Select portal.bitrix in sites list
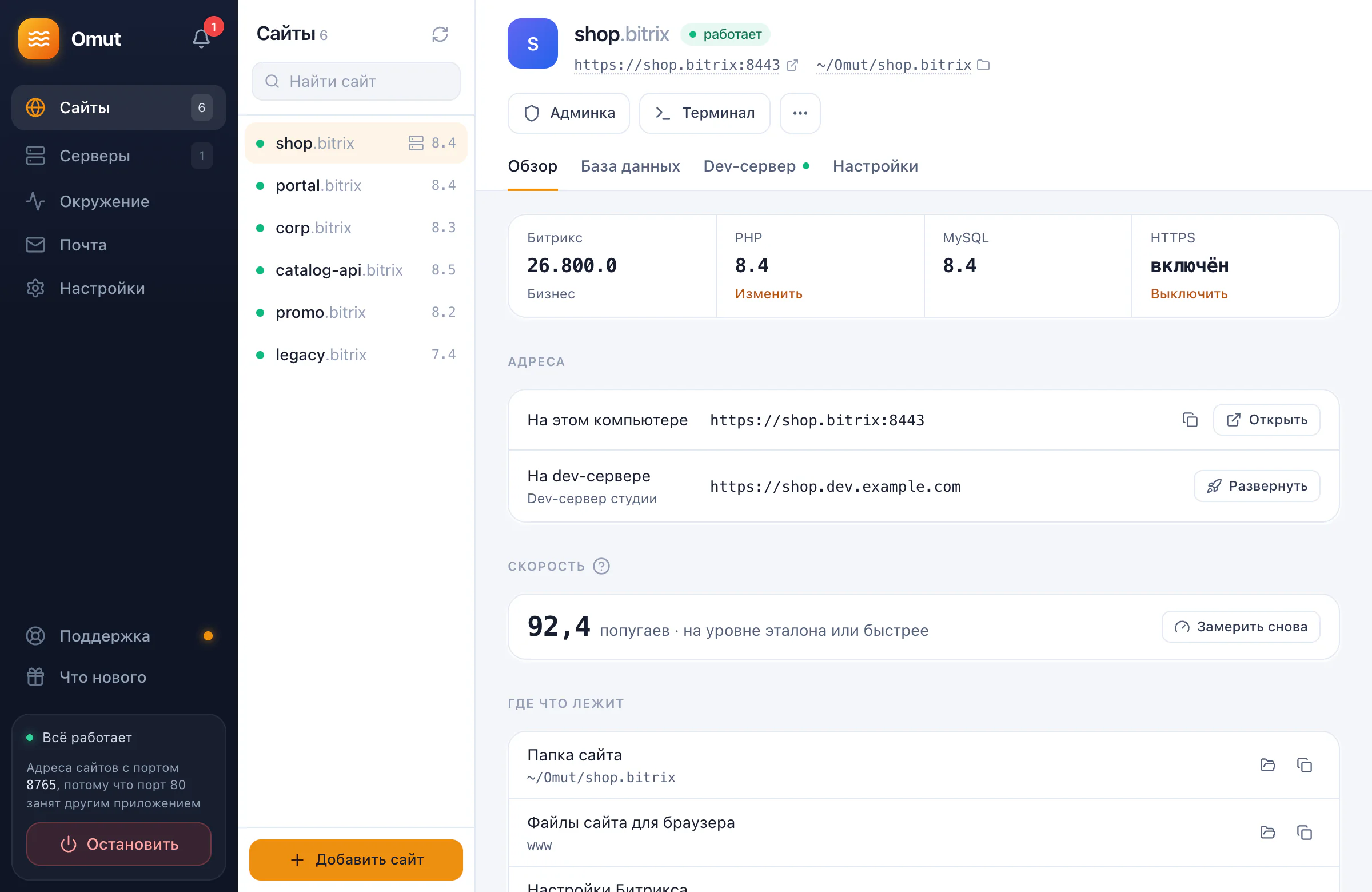The height and width of the screenshot is (892, 1372). coord(356,185)
